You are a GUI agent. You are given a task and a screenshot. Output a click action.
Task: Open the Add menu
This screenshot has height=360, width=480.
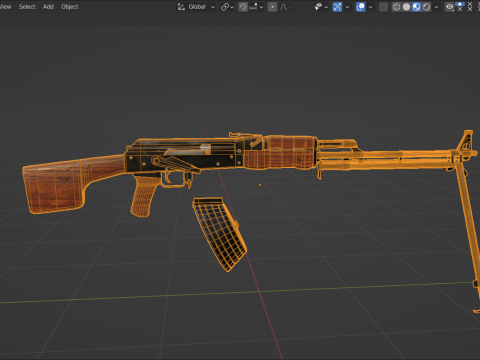(48, 7)
